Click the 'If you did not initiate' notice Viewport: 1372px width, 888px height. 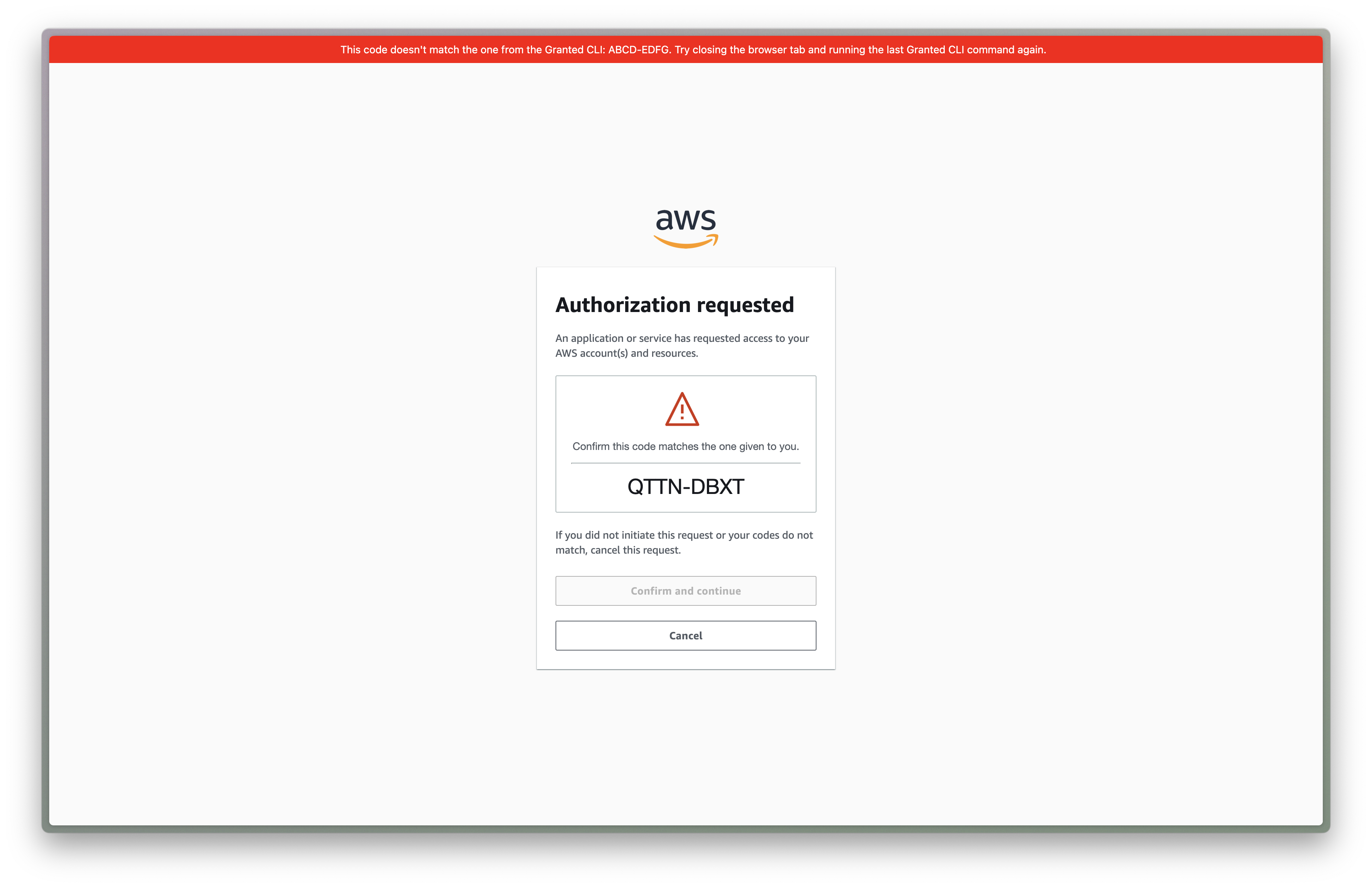point(684,542)
